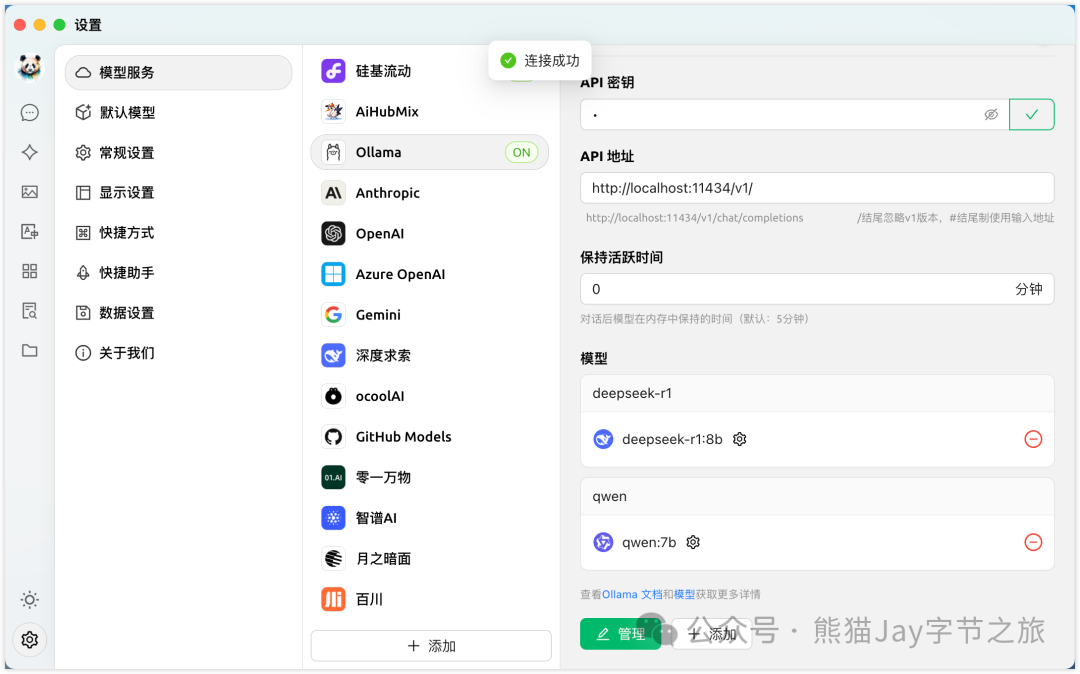Open 快捷方式 settings section
This screenshot has height=674, width=1080.
[178, 233]
